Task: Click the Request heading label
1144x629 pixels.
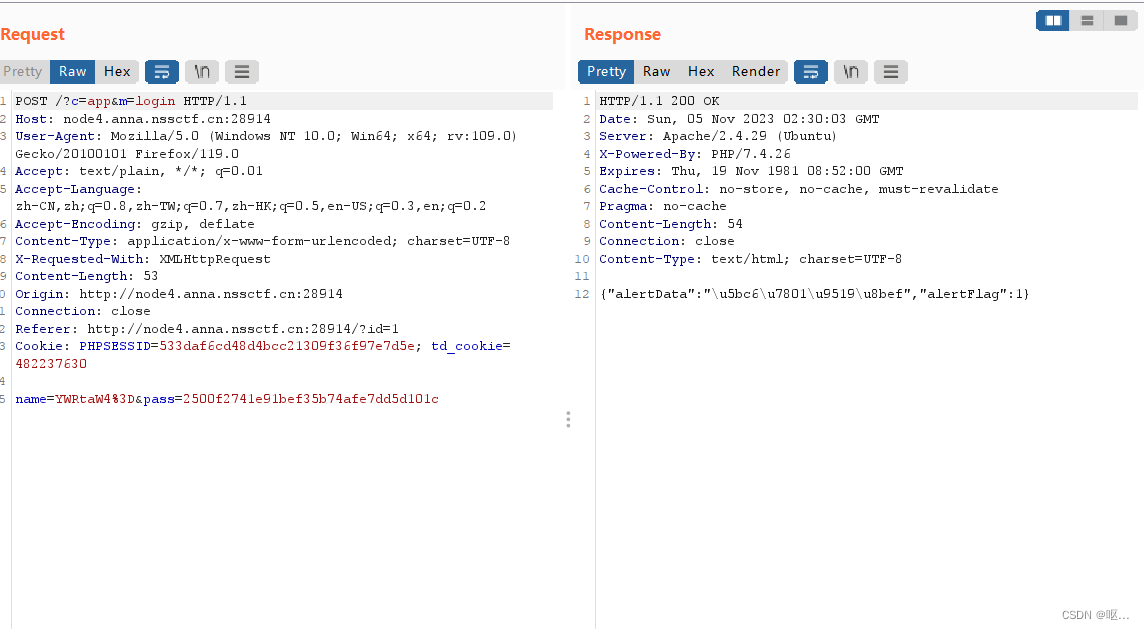Action: click(x=33, y=34)
